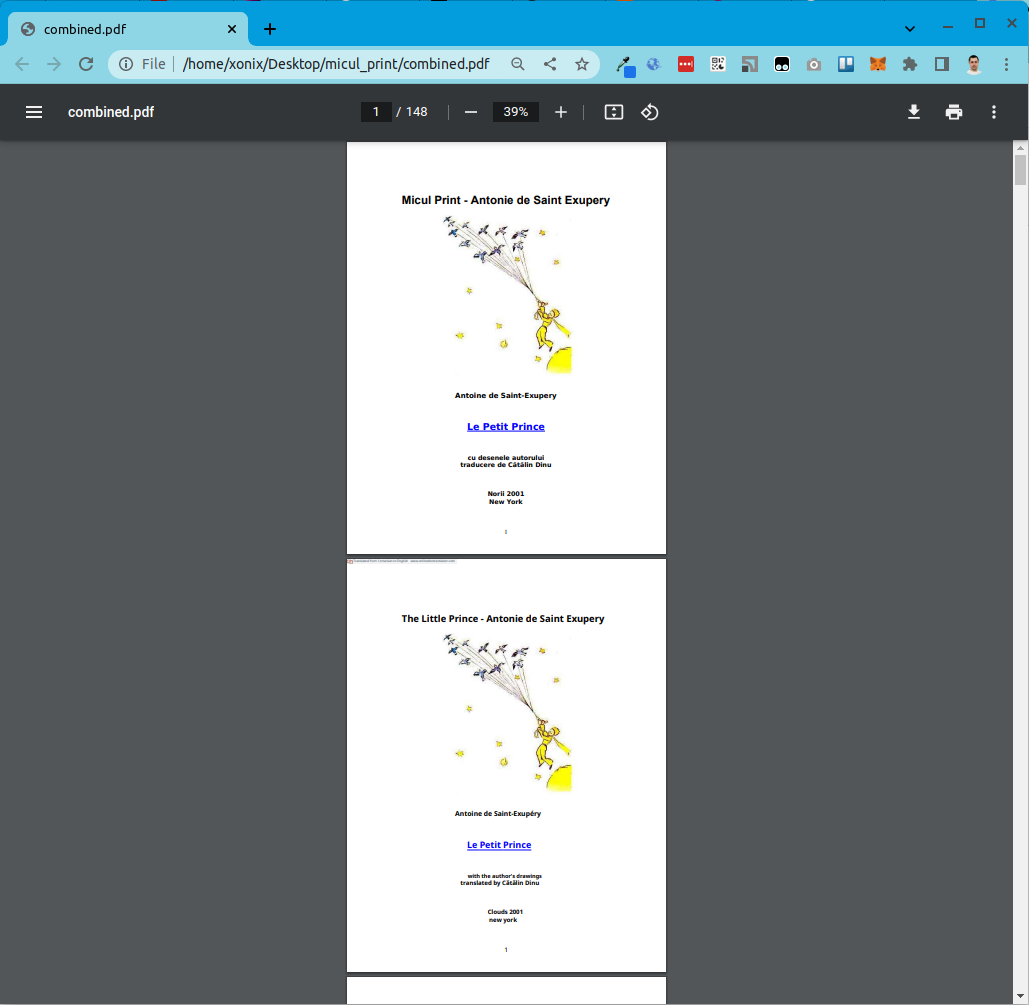Click the Fit to page icon
1029x1005 pixels.
pos(614,112)
